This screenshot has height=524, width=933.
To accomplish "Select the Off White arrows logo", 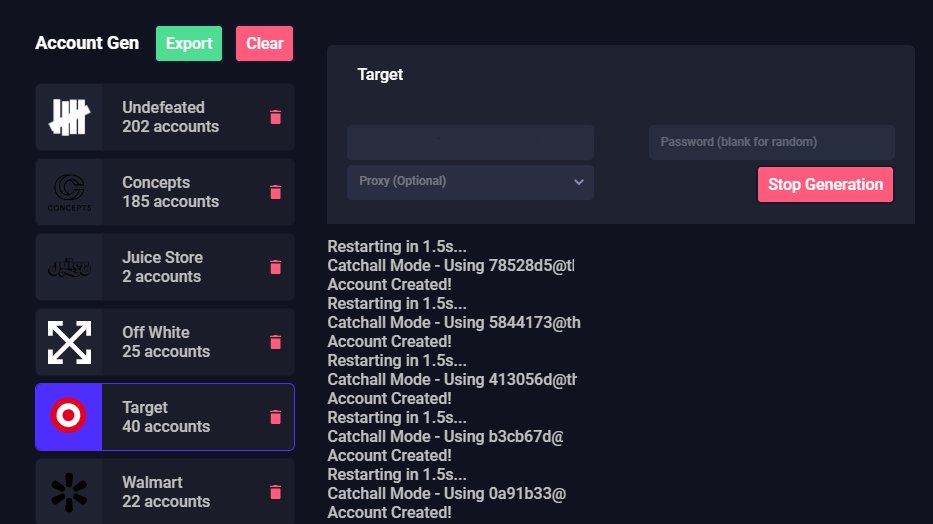I will click(x=70, y=342).
